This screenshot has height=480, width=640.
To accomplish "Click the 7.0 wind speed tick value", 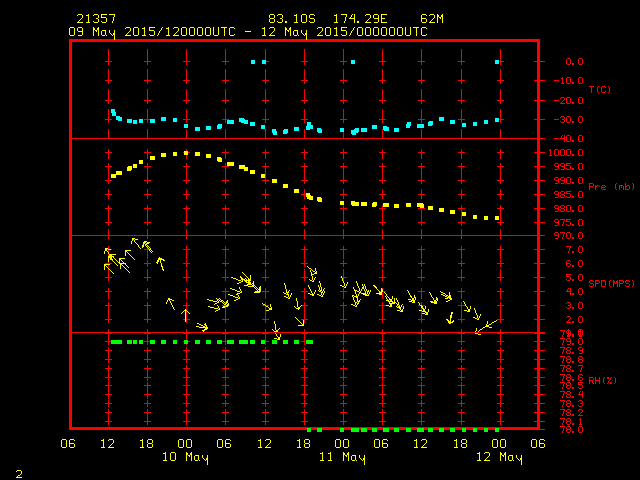I will tap(574, 250).
